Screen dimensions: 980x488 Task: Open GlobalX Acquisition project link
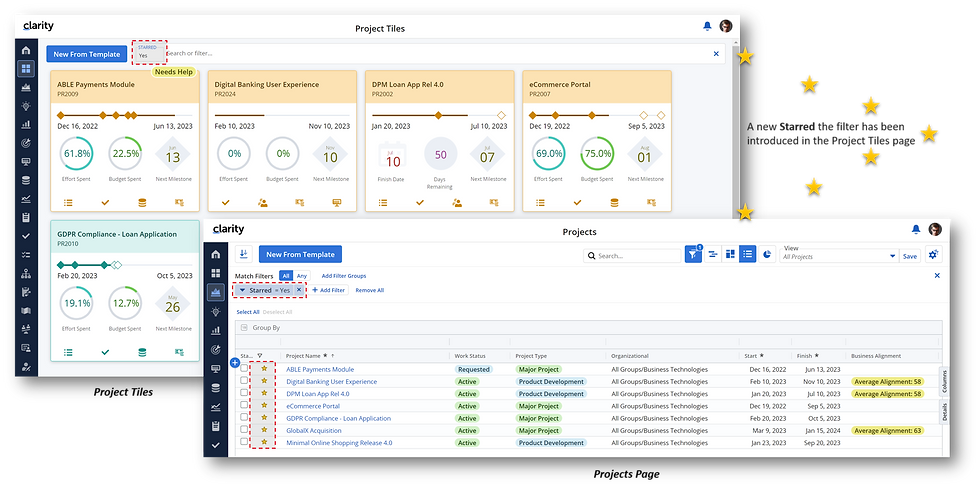pyautogui.click(x=314, y=431)
